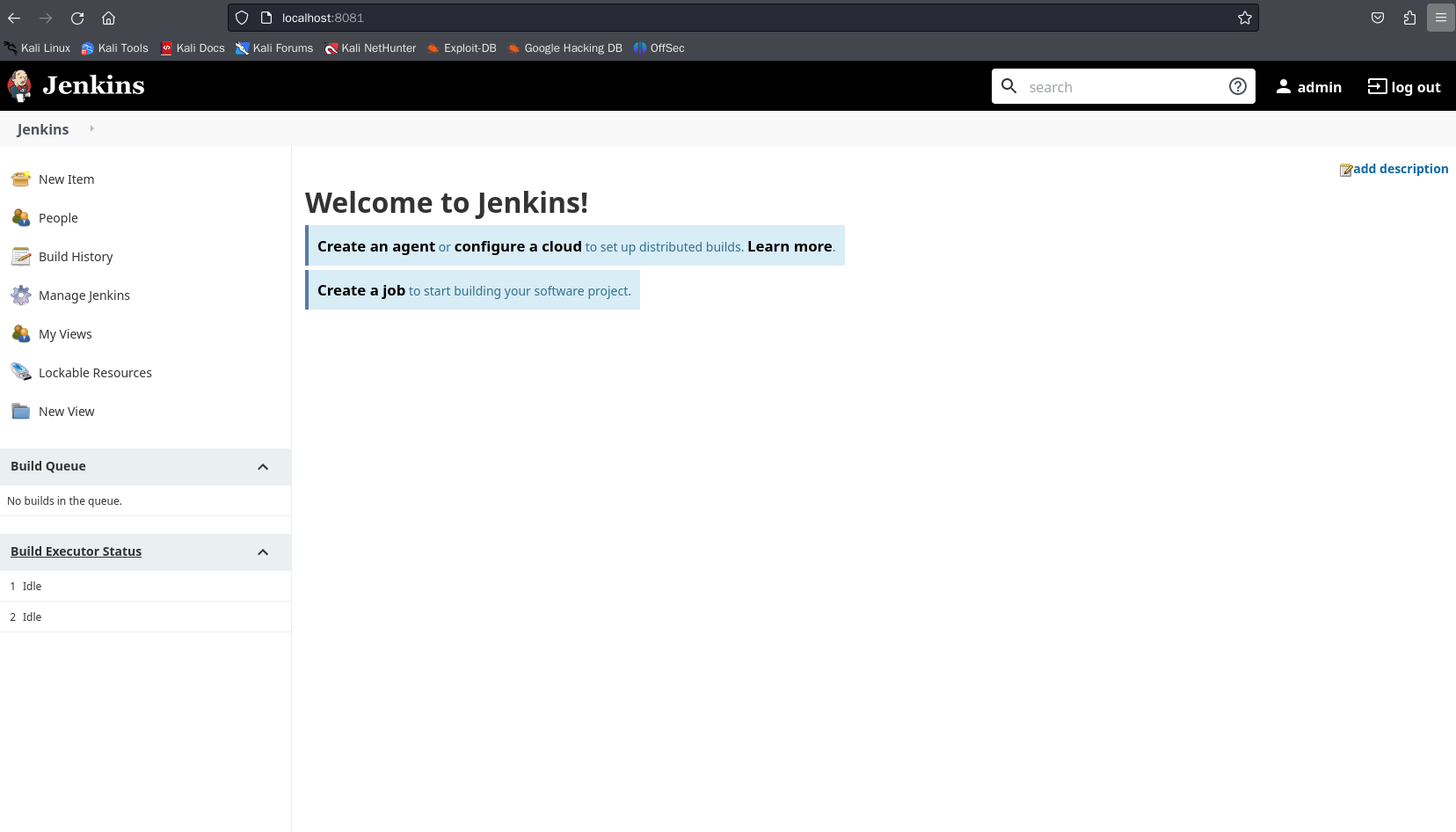Open the Kali Docs bookmark
This screenshot has width=1456, height=832.
(x=193, y=48)
